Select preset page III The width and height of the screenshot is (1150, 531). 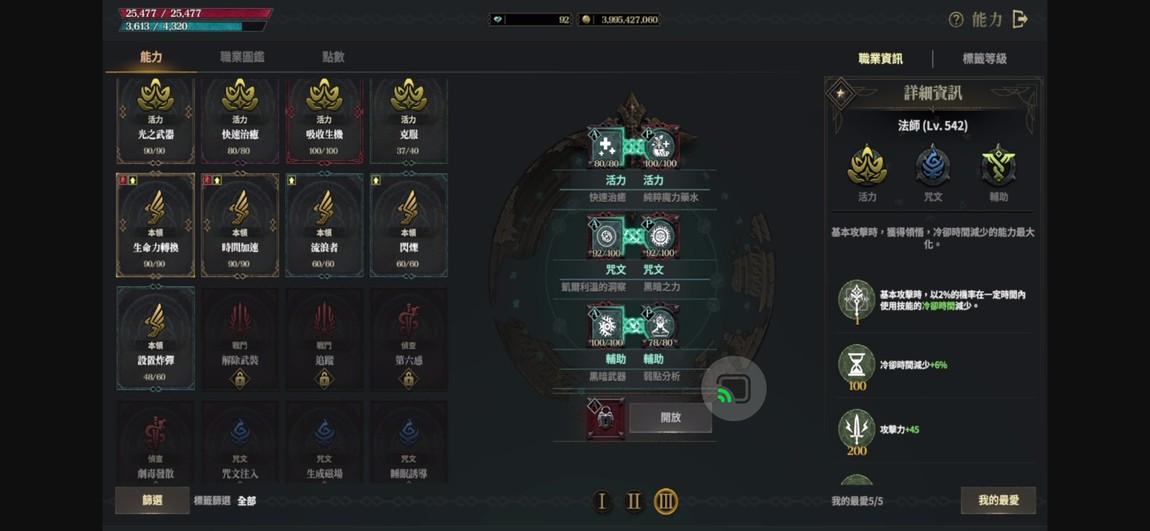[x=666, y=502]
